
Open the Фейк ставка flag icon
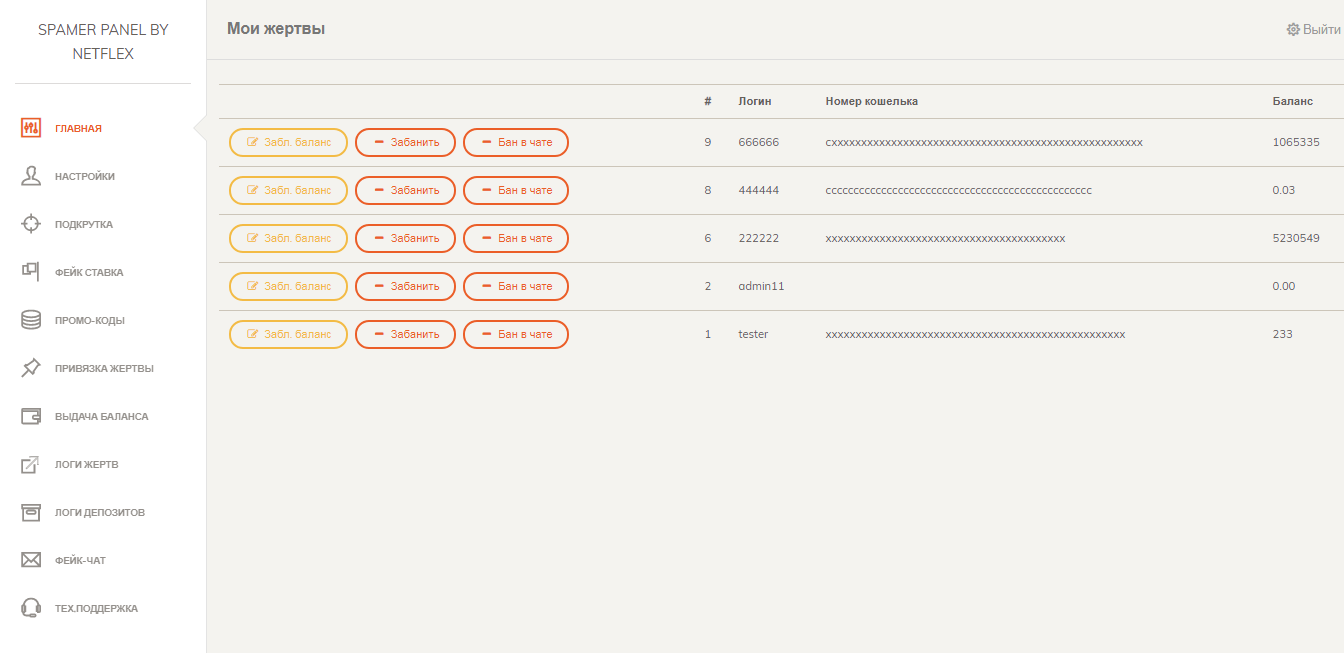[x=31, y=272]
